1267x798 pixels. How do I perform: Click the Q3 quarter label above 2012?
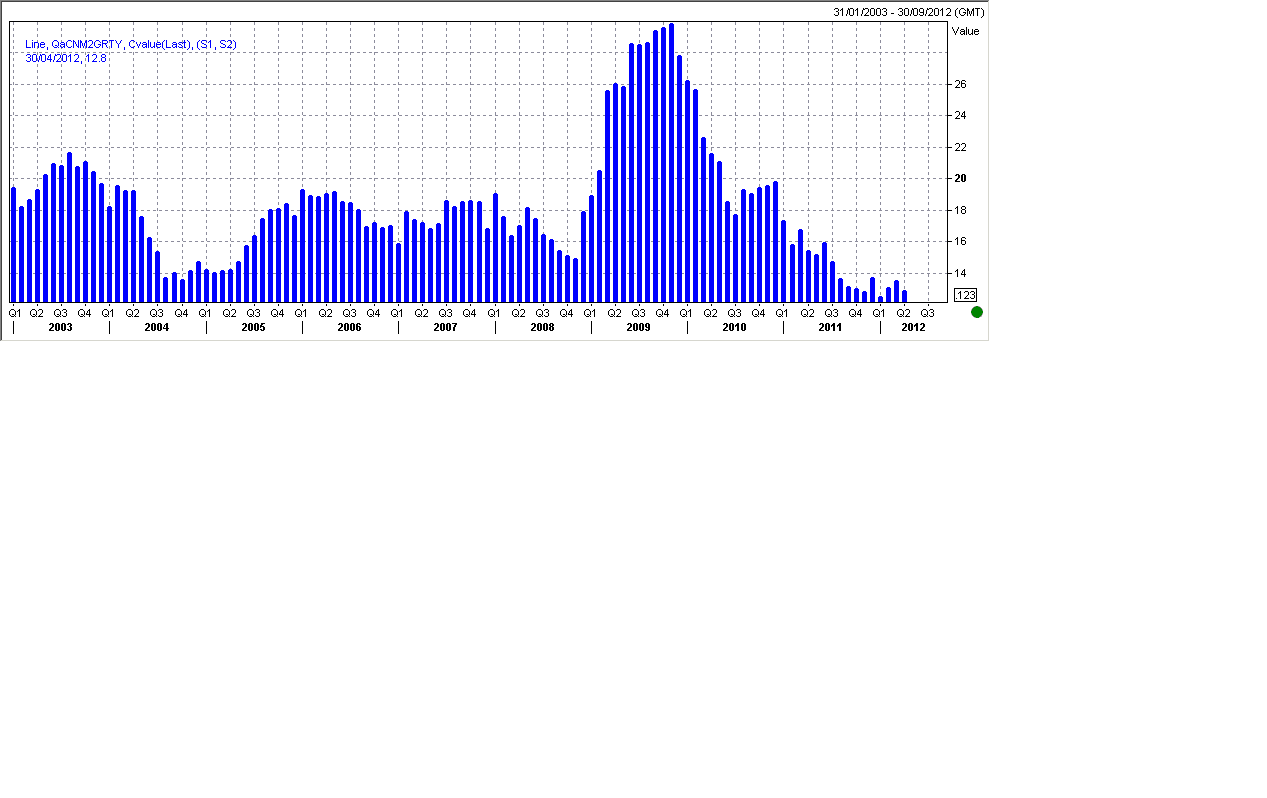point(927,313)
